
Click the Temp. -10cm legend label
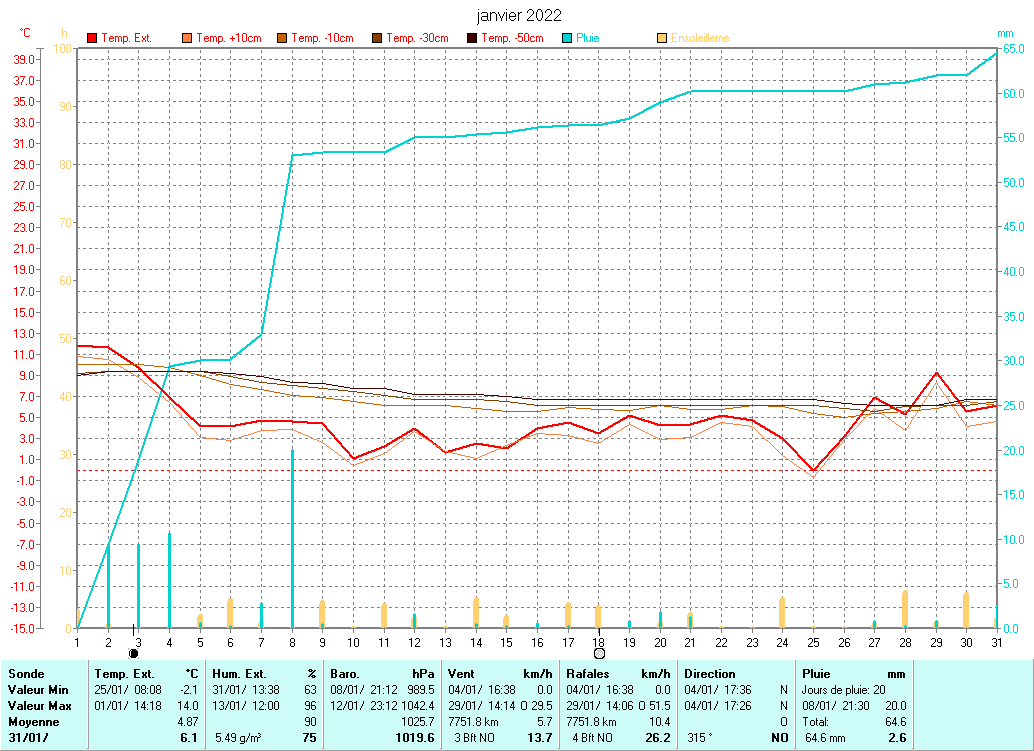click(x=322, y=38)
